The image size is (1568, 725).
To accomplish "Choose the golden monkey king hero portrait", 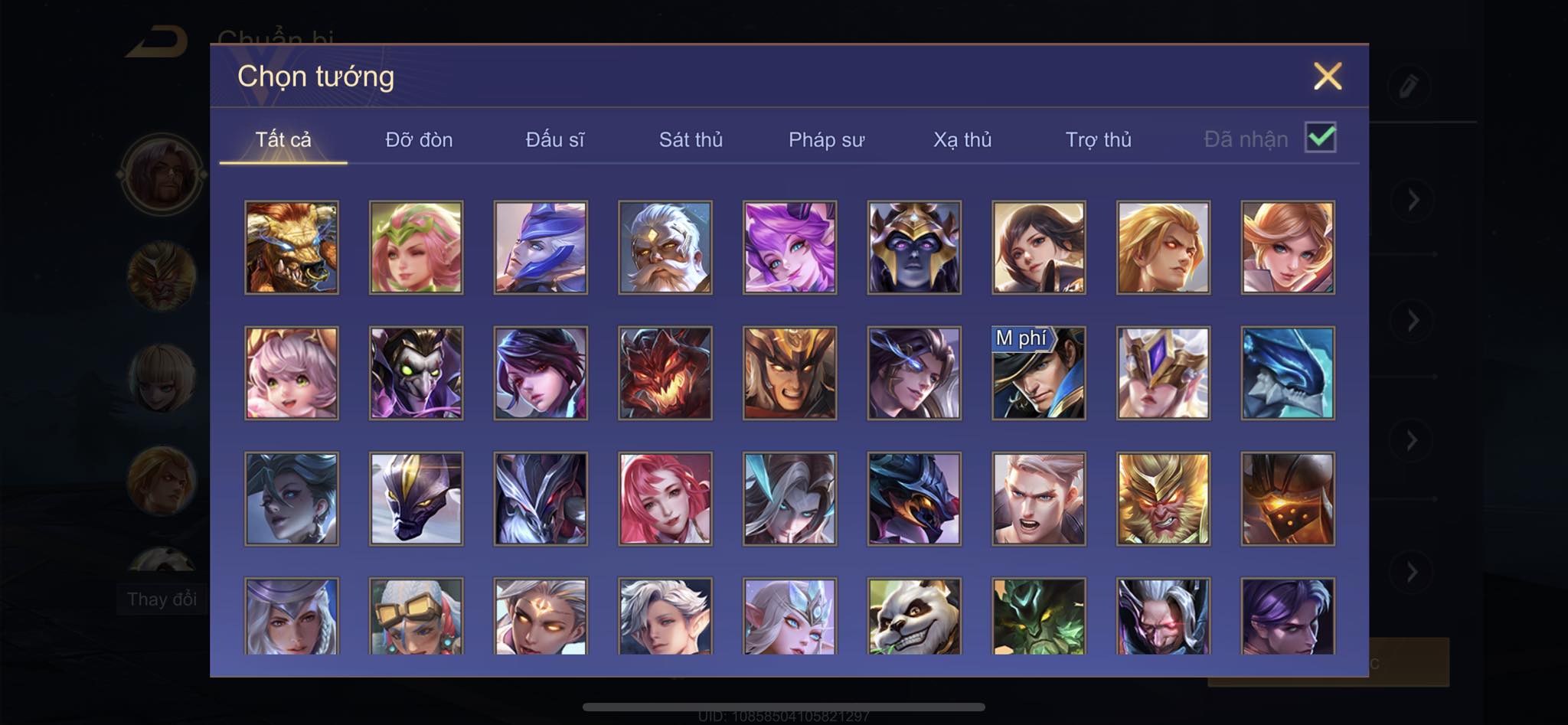I will click(1163, 498).
